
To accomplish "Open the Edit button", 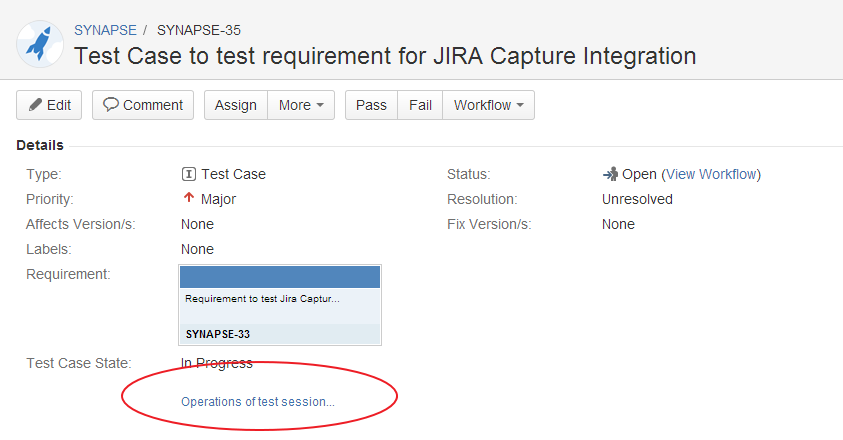I will [49, 105].
